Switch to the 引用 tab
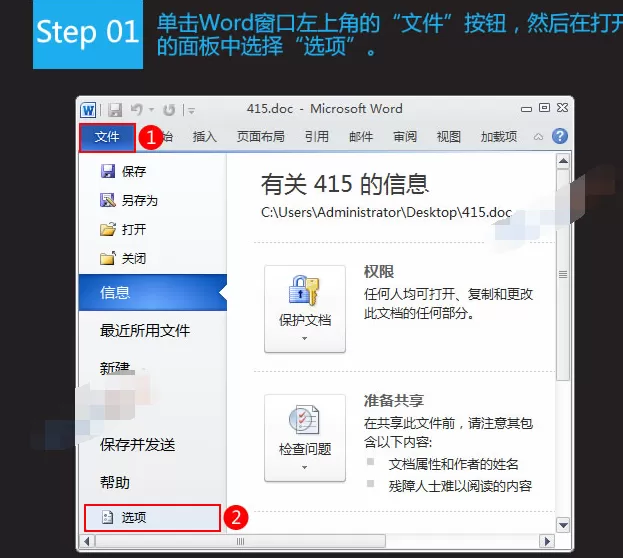623x558 pixels. [x=317, y=137]
